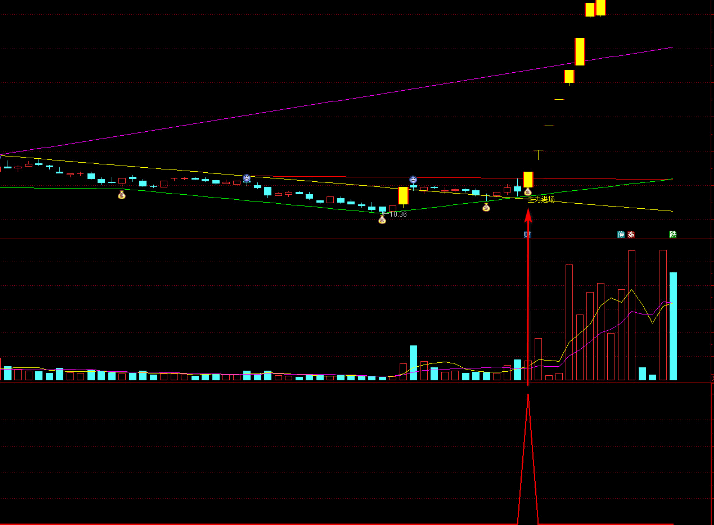Click the cyan volume spike after the first yellow candle

(413, 362)
